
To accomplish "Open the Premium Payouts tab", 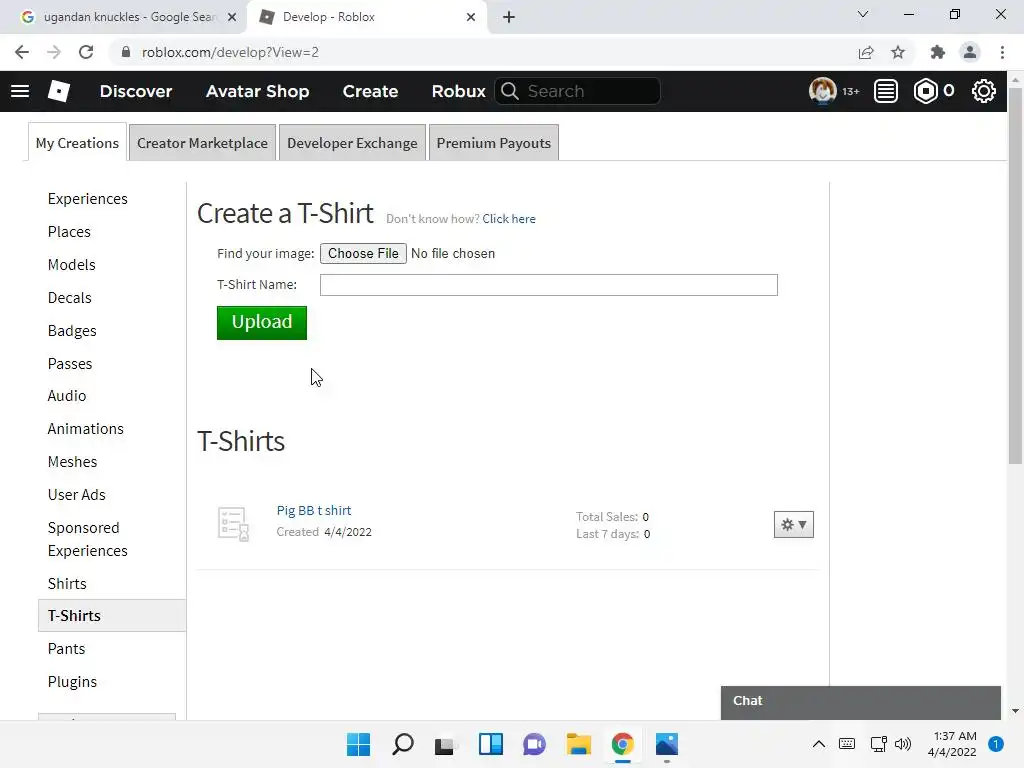I will pos(494,142).
